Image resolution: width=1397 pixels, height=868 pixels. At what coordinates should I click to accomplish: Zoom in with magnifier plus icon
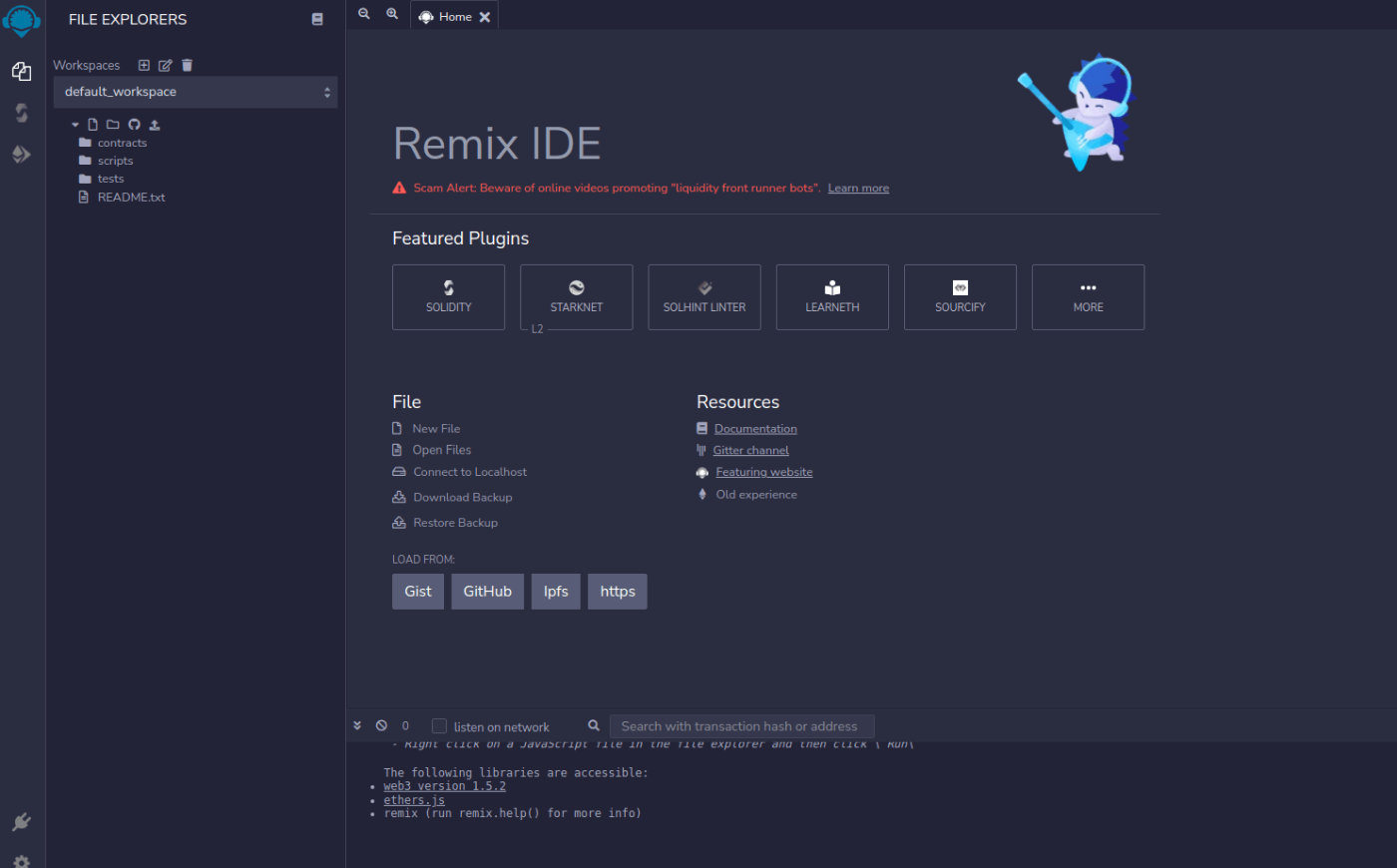click(392, 14)
